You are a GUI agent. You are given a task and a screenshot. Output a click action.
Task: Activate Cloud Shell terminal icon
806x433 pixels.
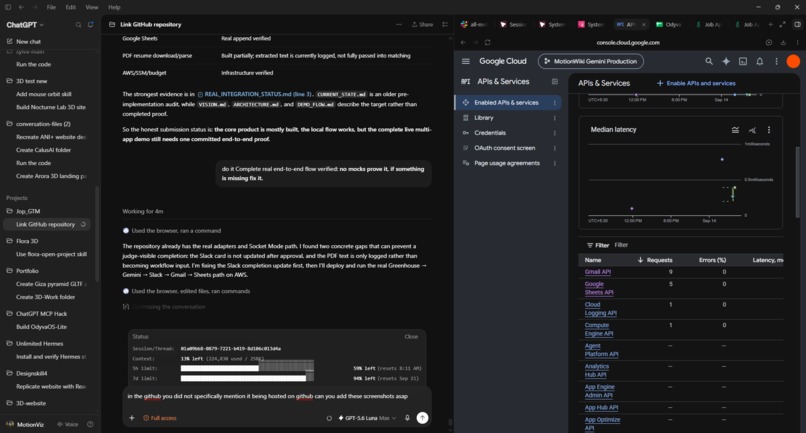[x=743, y=61]
